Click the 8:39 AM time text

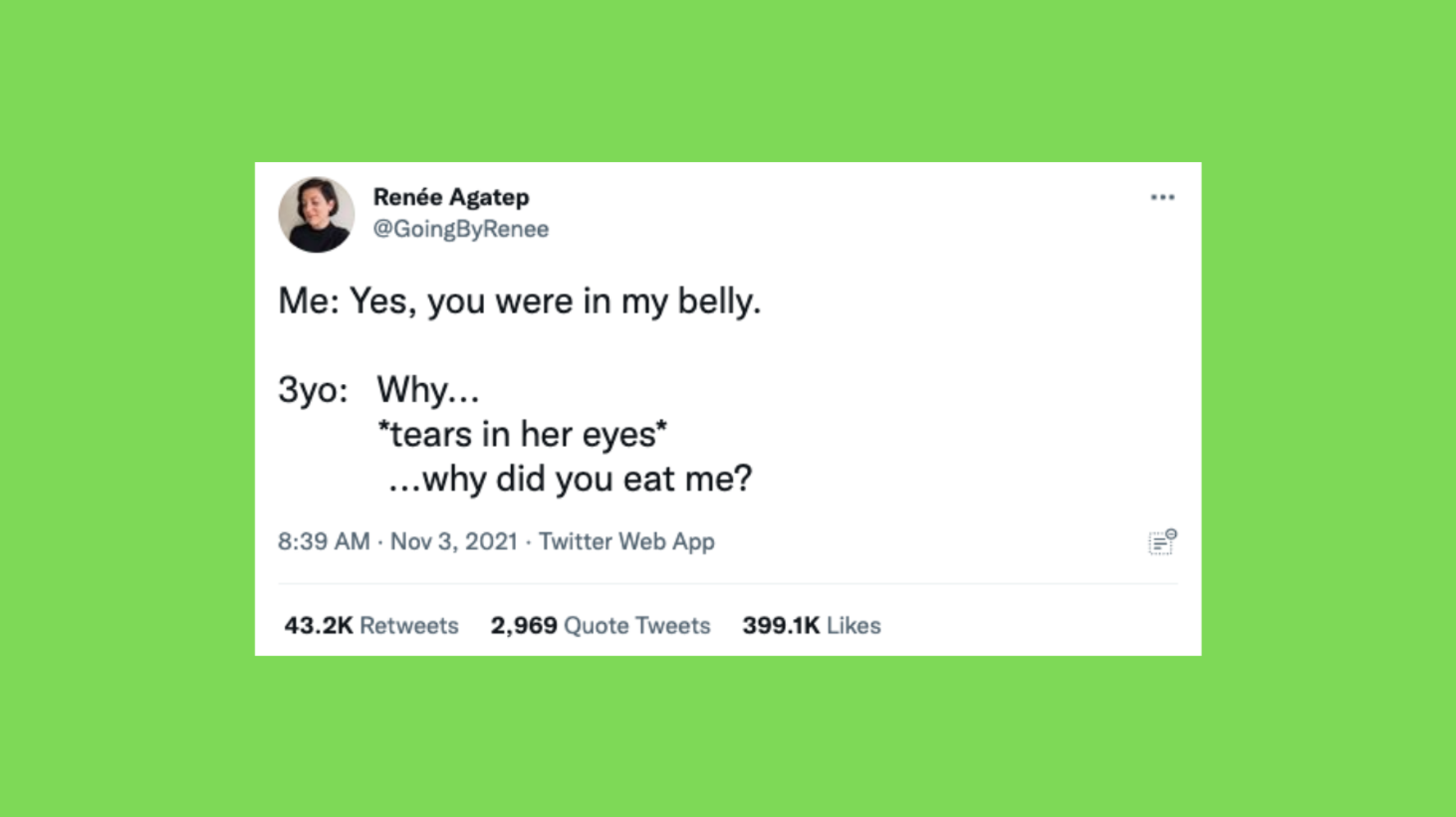click(x=323, y=541)
